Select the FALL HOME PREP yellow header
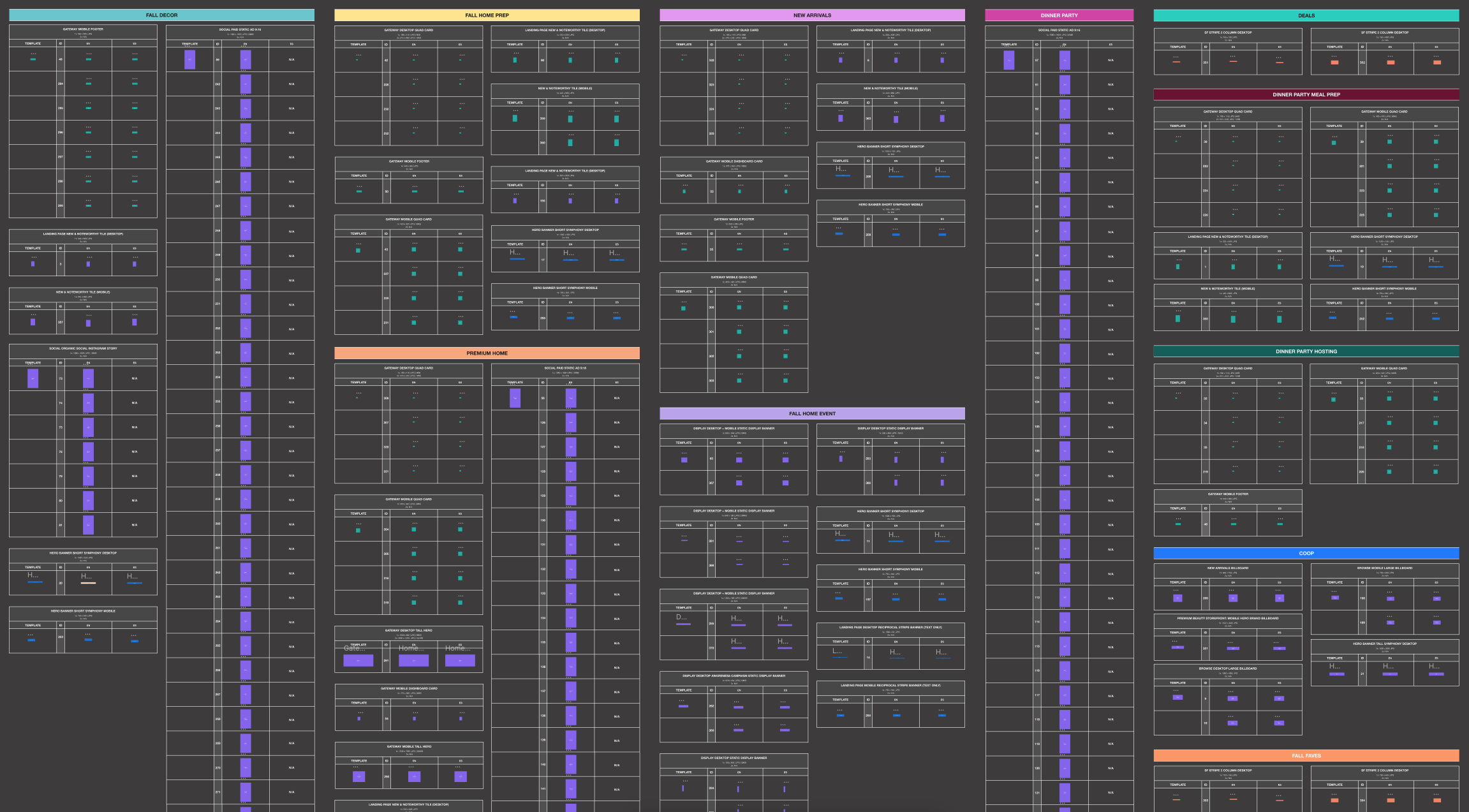Screen dimensions: 1469x812 [x=487, y=15]
